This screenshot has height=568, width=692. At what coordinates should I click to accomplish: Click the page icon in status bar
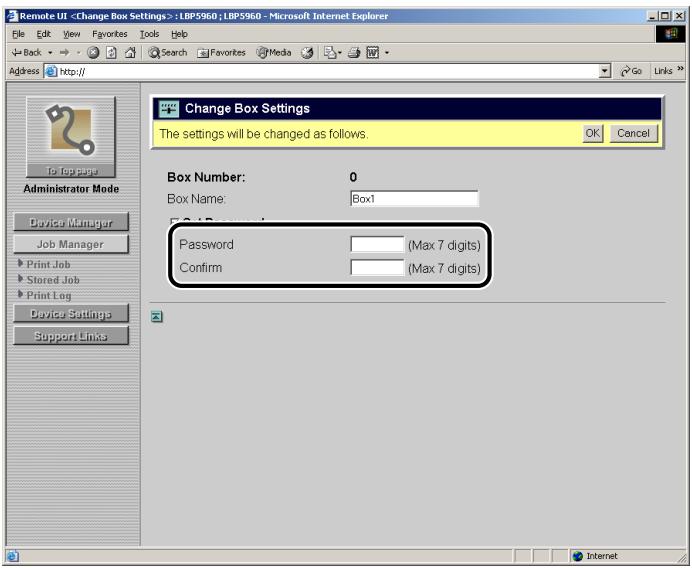click(13, 556)
